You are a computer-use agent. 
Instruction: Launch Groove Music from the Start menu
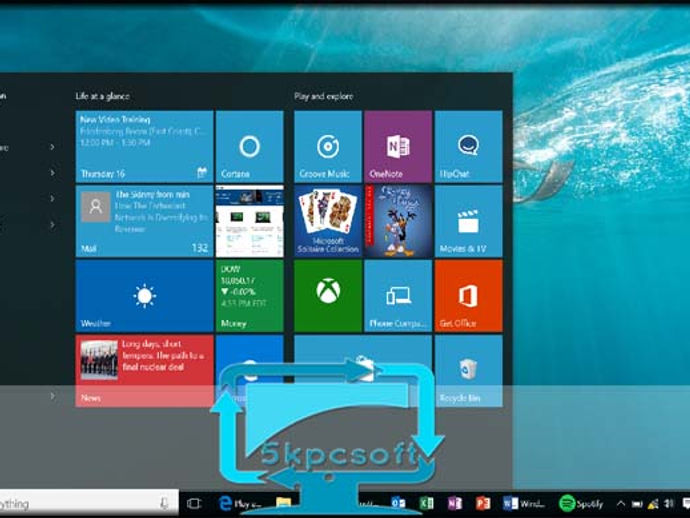pyautogui.click(x=328, y=147)
